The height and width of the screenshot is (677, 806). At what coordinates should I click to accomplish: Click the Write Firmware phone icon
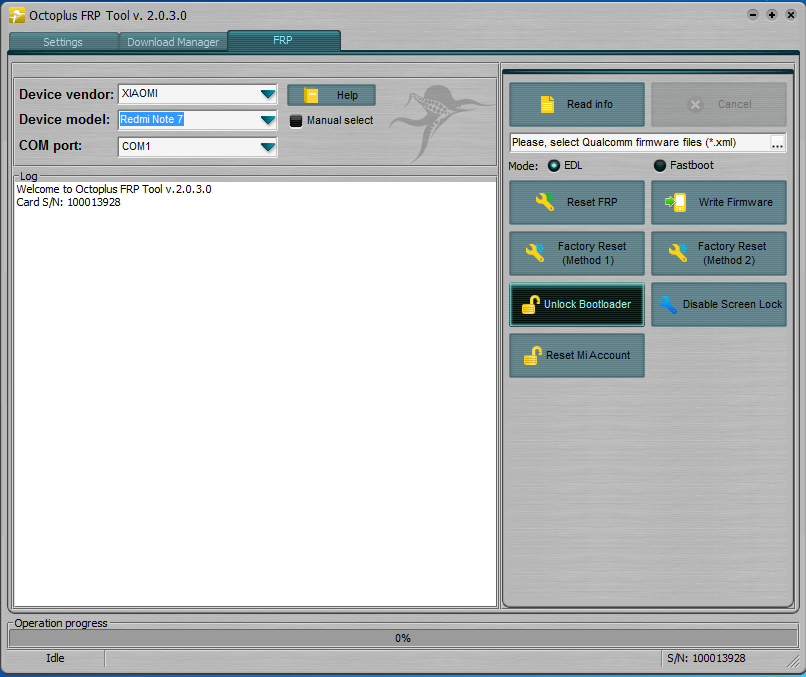point(676,202)
